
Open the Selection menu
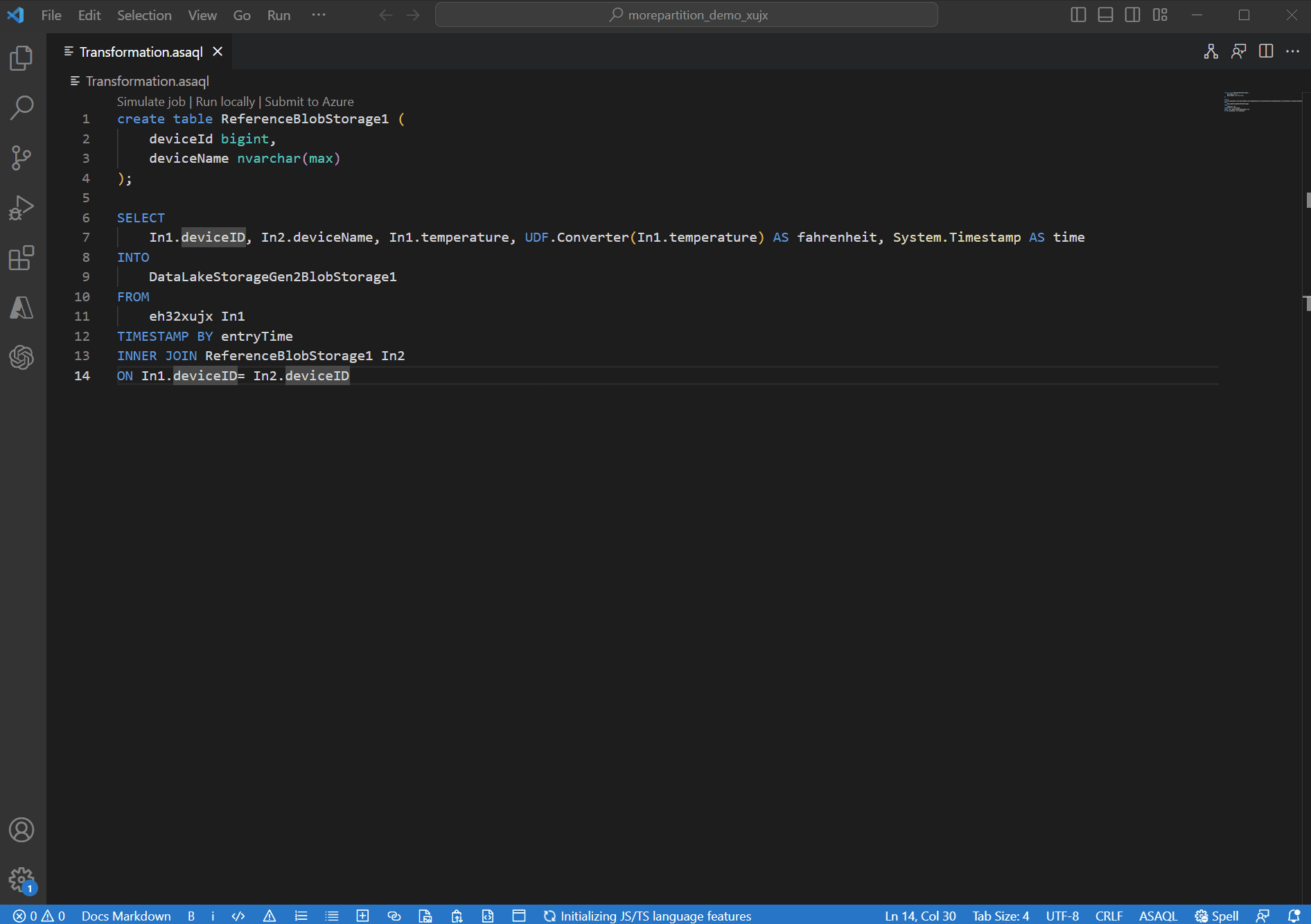pyautogui.click(x=144, y=15)
